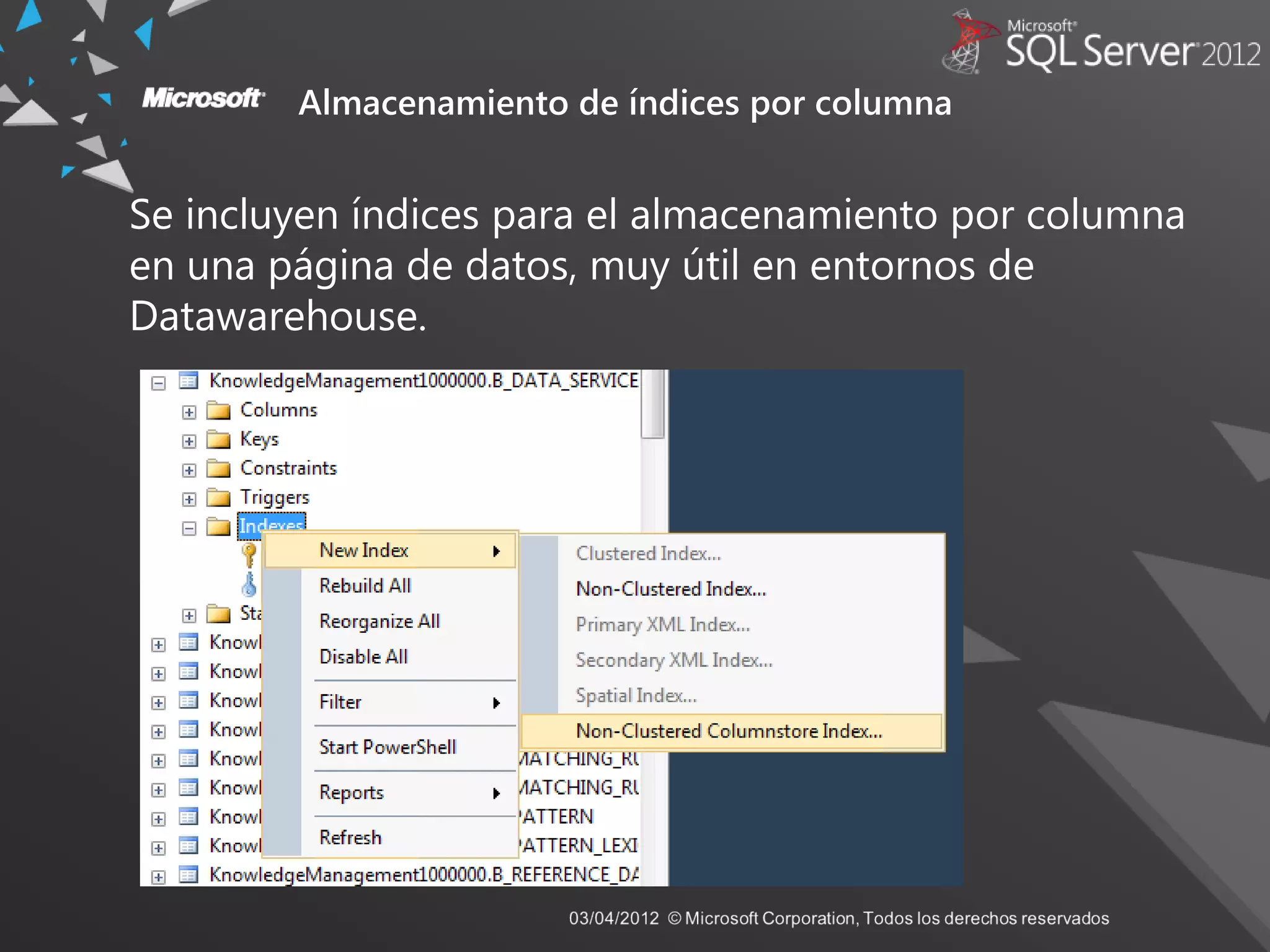Viewport: 1270px width, 952px height.
Task: Click the table icon in PATTERN_LEXI row
Action: tap(189, 845)
